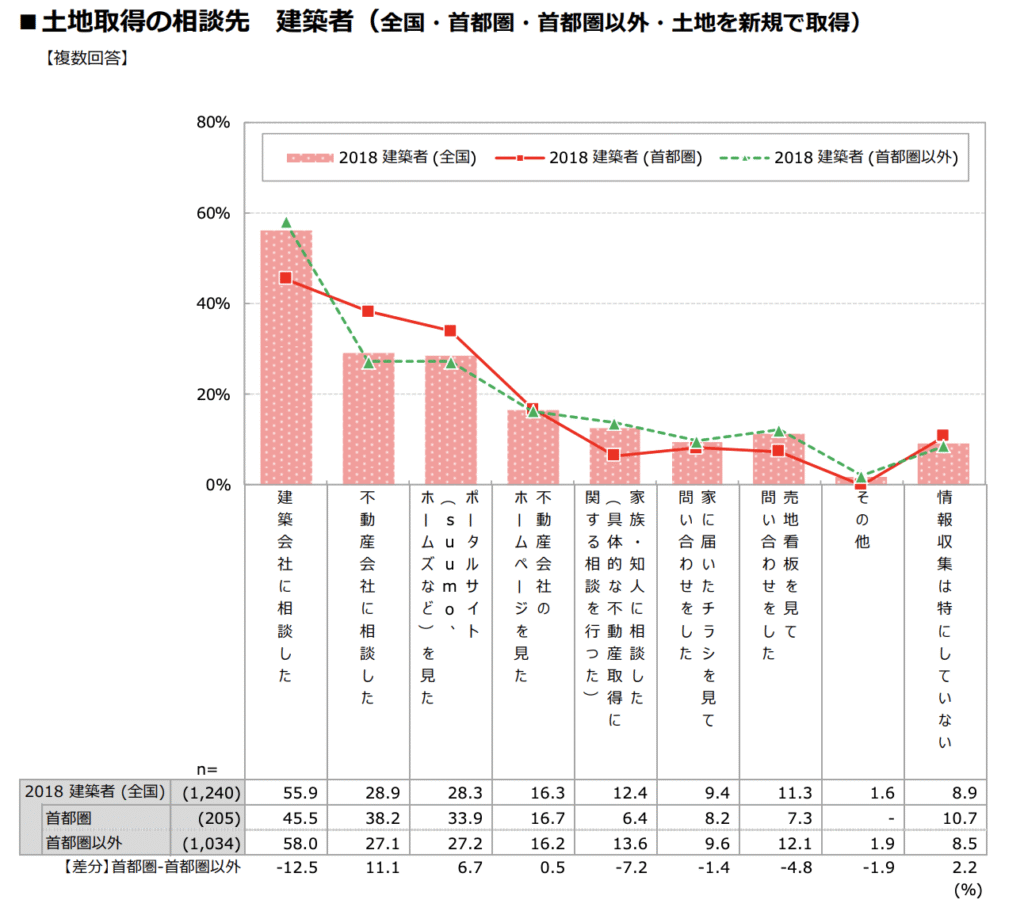Image resolution: width=1024 pixels, height=915 pixels.
Task: Click the 80% axis label
Action: coord(213,122)
